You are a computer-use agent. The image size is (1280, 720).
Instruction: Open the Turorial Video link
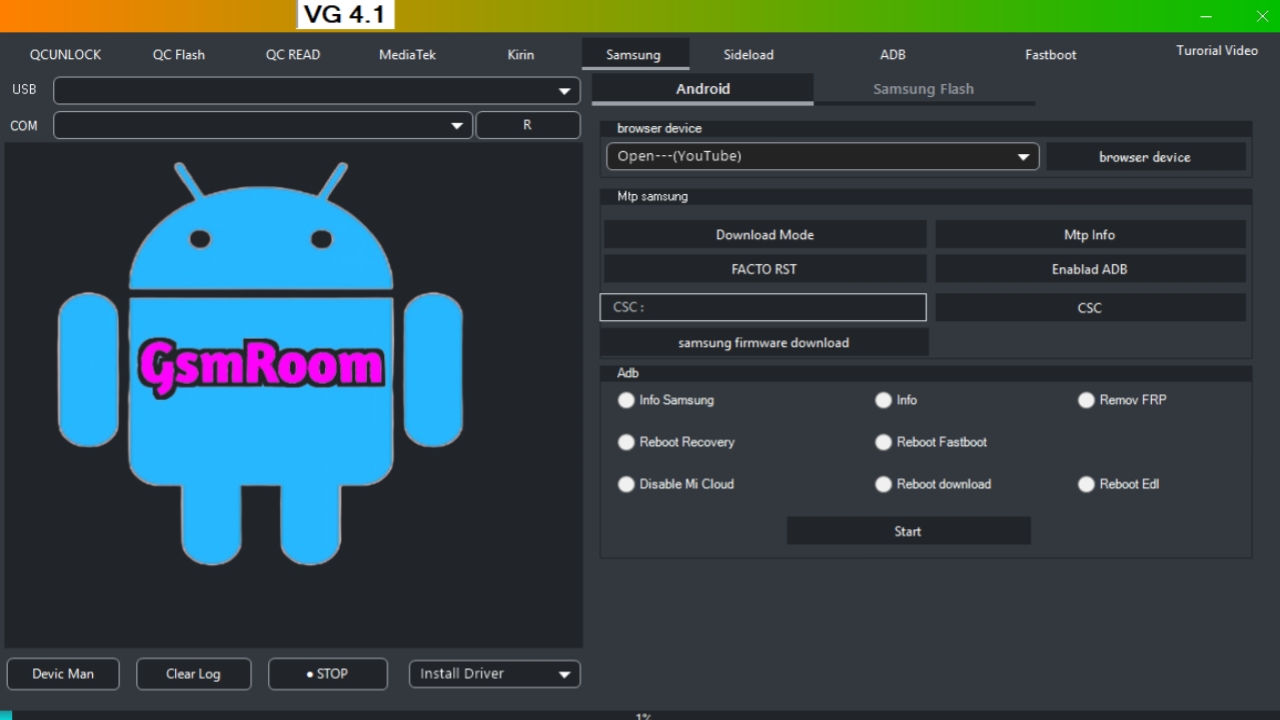[x=1216, y=51]
